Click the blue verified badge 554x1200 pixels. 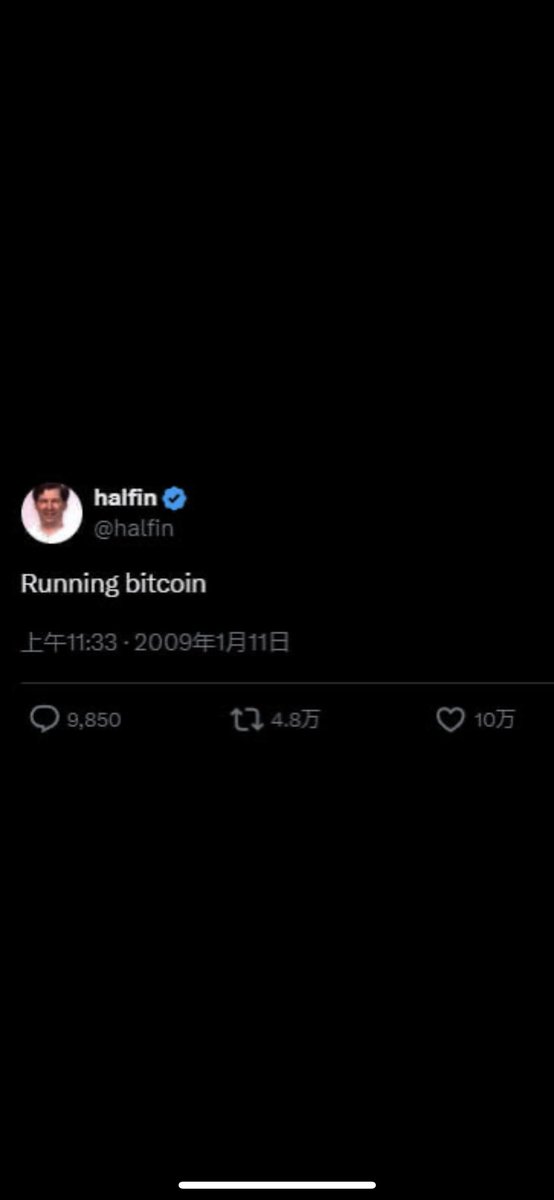175,498
